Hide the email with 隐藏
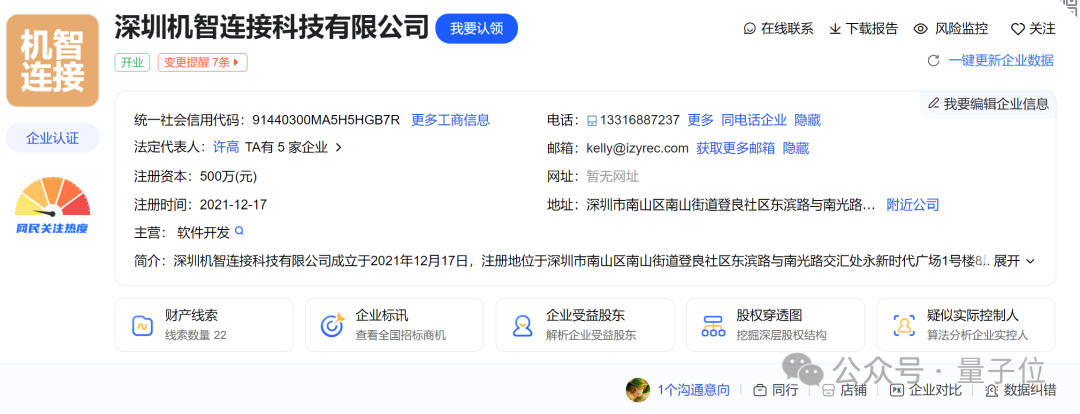 (x=796, y=148)
